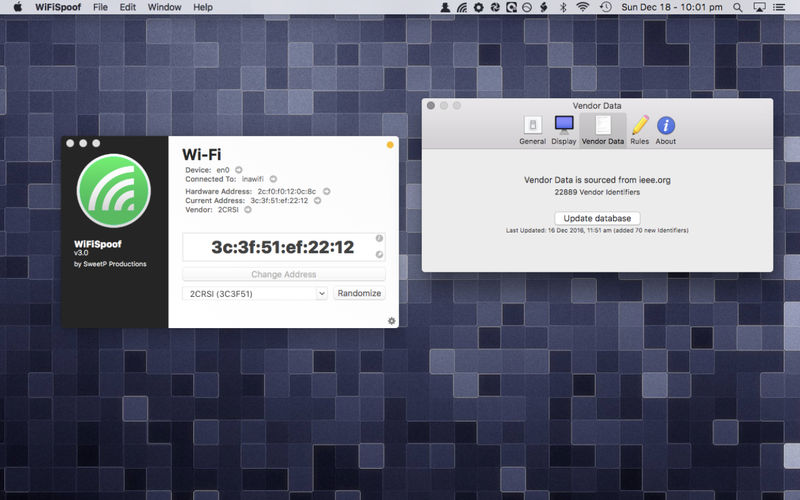This screenshot has height=500, width=800.
Task: Open the Window menu
Action: (164, 7)
